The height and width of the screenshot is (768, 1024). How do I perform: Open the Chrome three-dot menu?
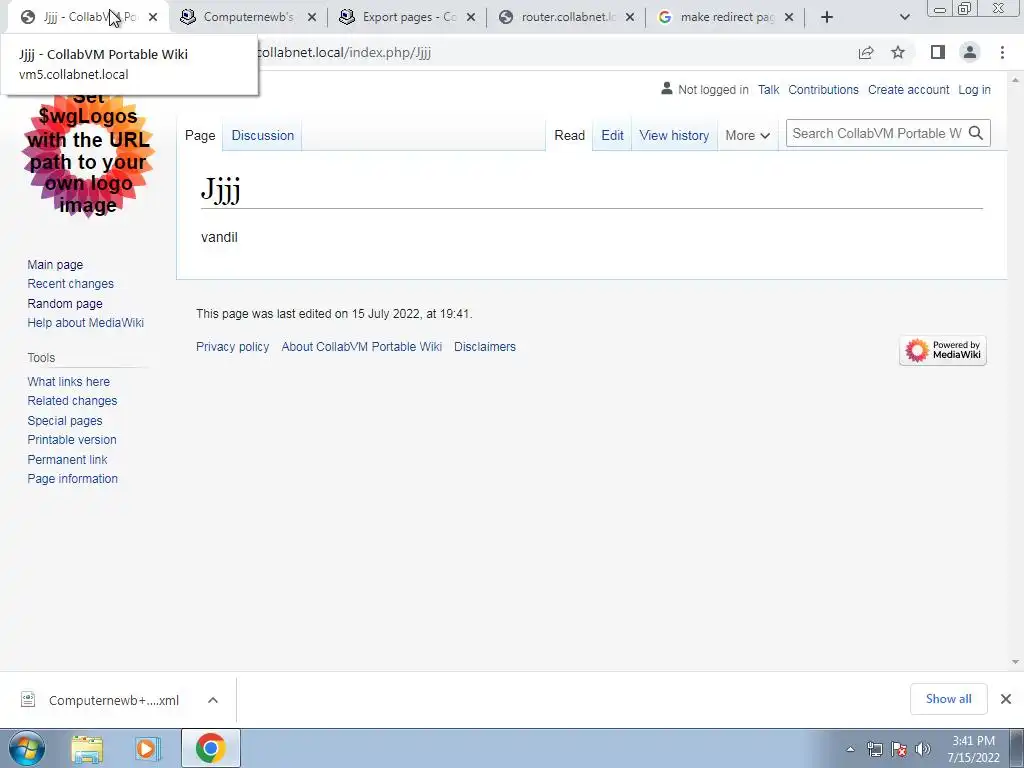click(x=1002, y=52)
